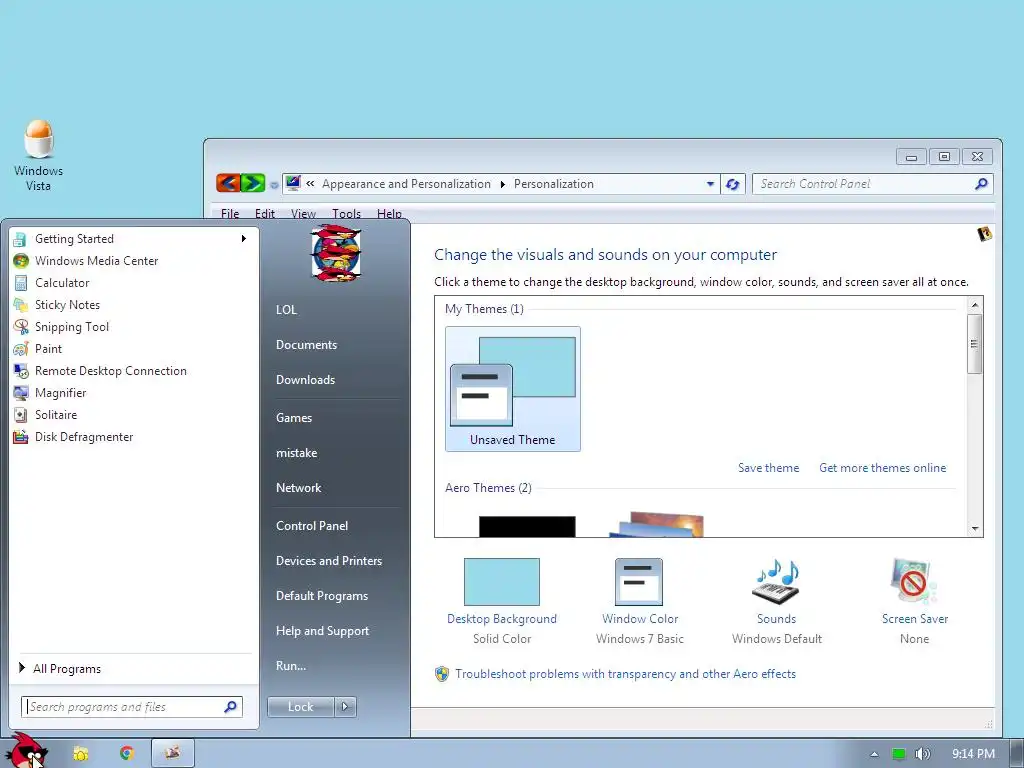Launch Chrome from the taskbar
Screen dimensions: 1024x768
[x=127, y=754]
